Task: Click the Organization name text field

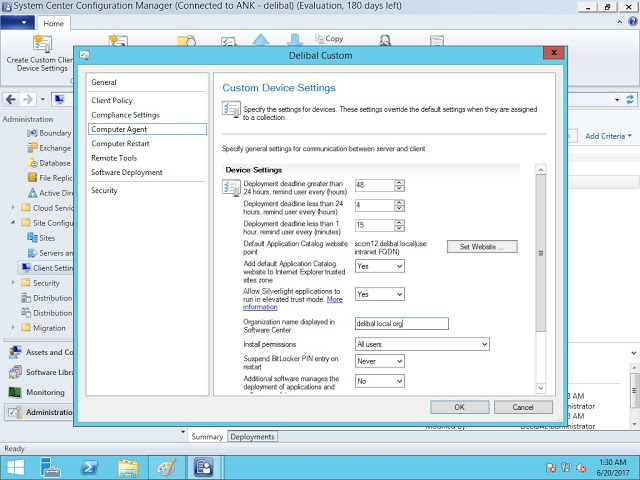Action: [x=402, y=323]
